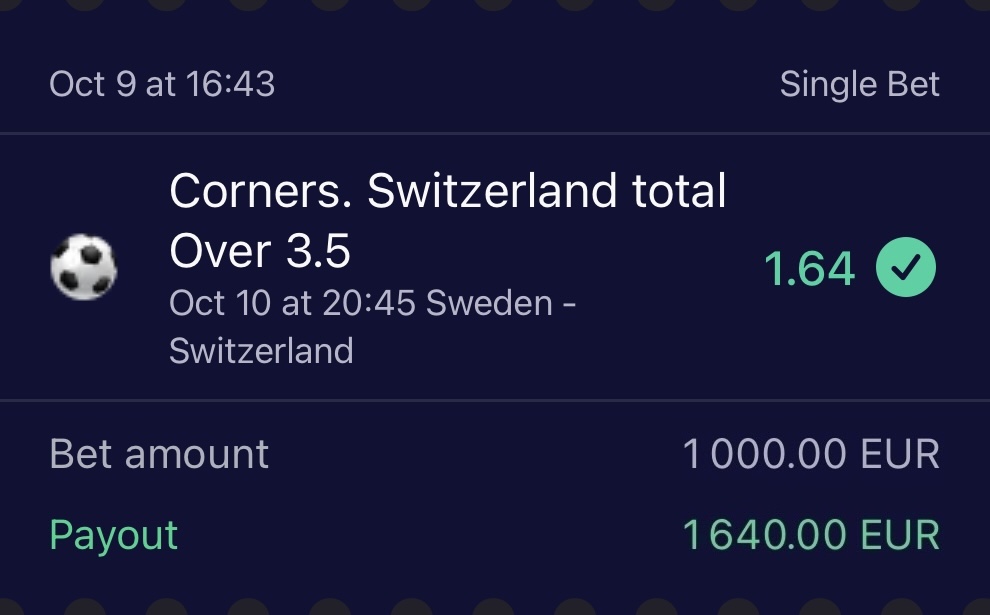Screen dimensions: 990x615
Task: Click the word Corners in bet title
Action: (261, 190)
